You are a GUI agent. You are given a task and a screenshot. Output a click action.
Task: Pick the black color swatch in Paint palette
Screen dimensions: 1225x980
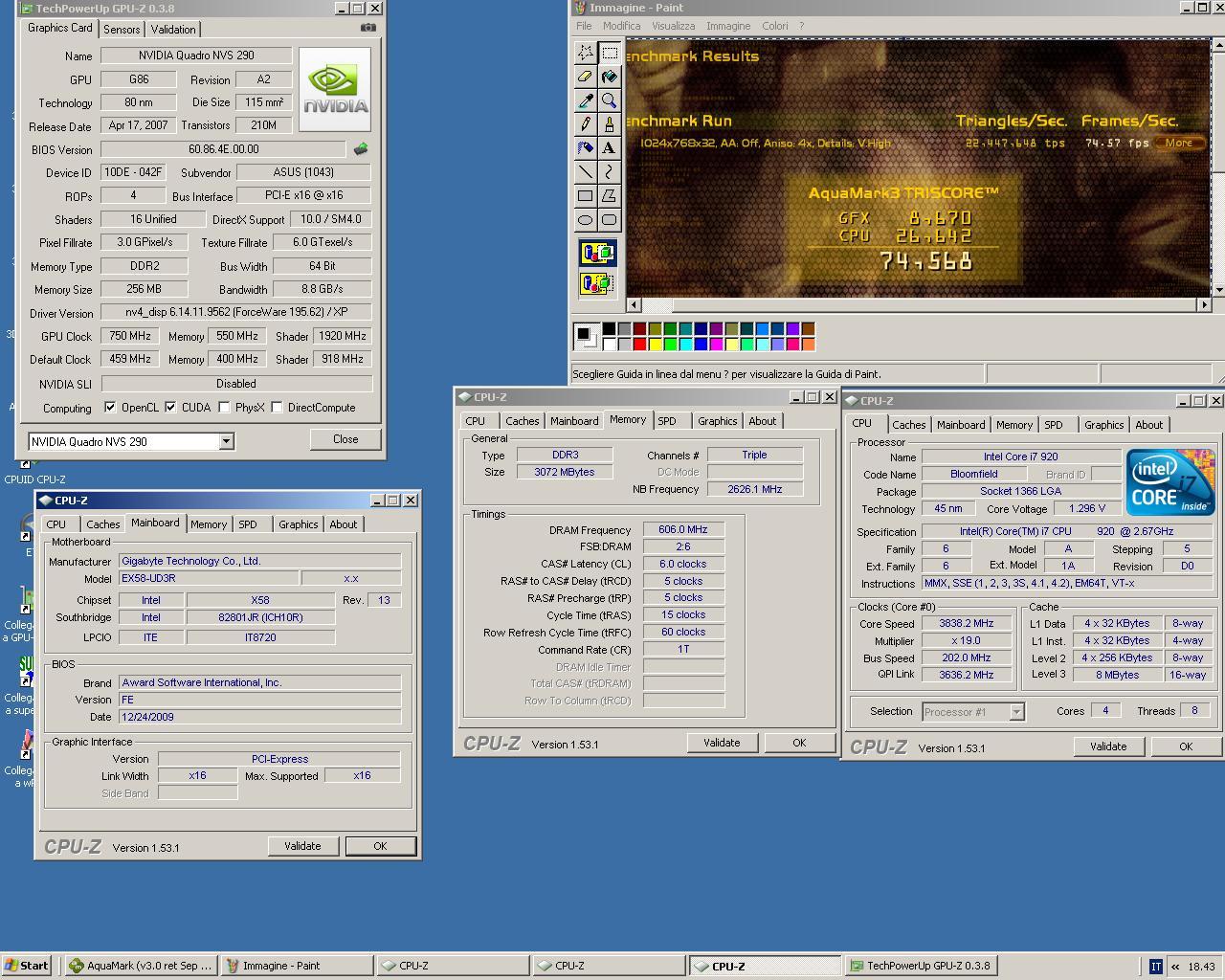(609, 329)
